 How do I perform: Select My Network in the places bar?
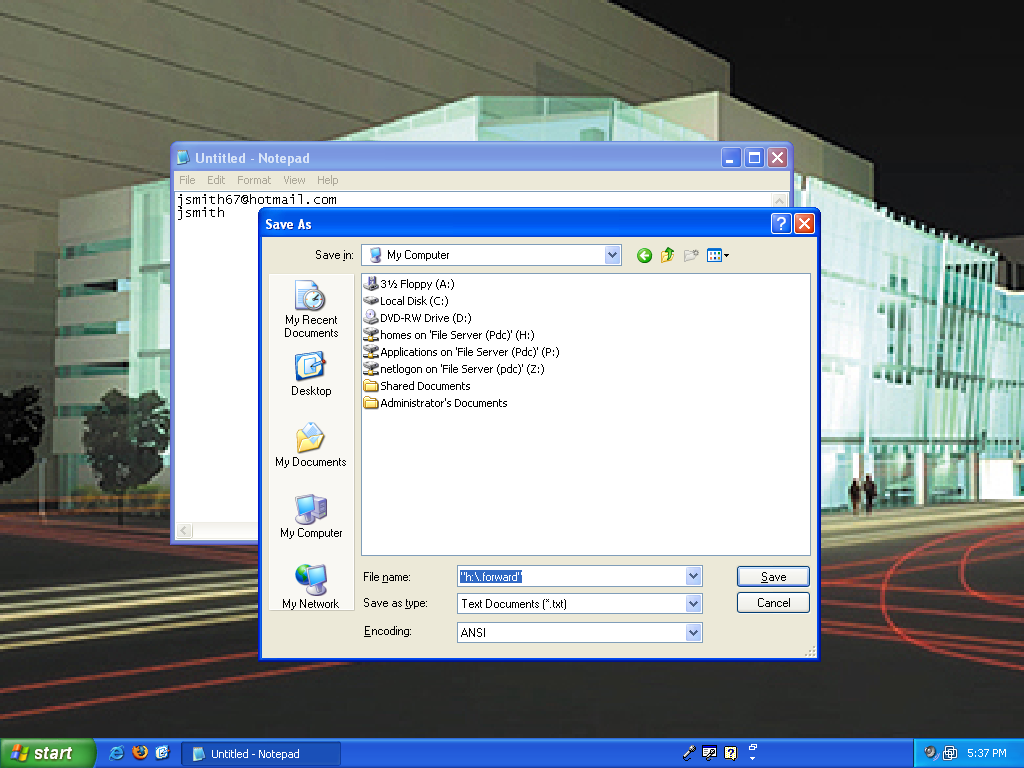pos(311,587)
